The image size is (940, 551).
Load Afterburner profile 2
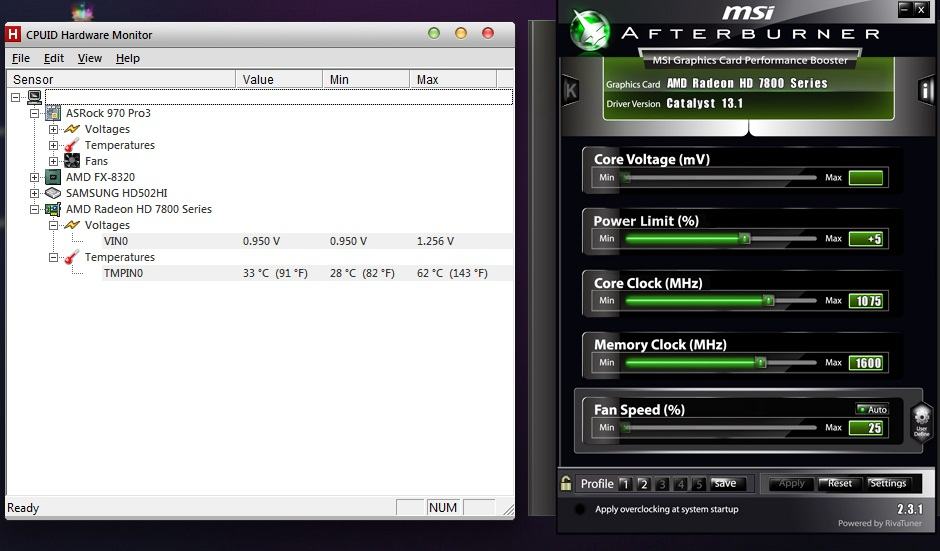643,483
